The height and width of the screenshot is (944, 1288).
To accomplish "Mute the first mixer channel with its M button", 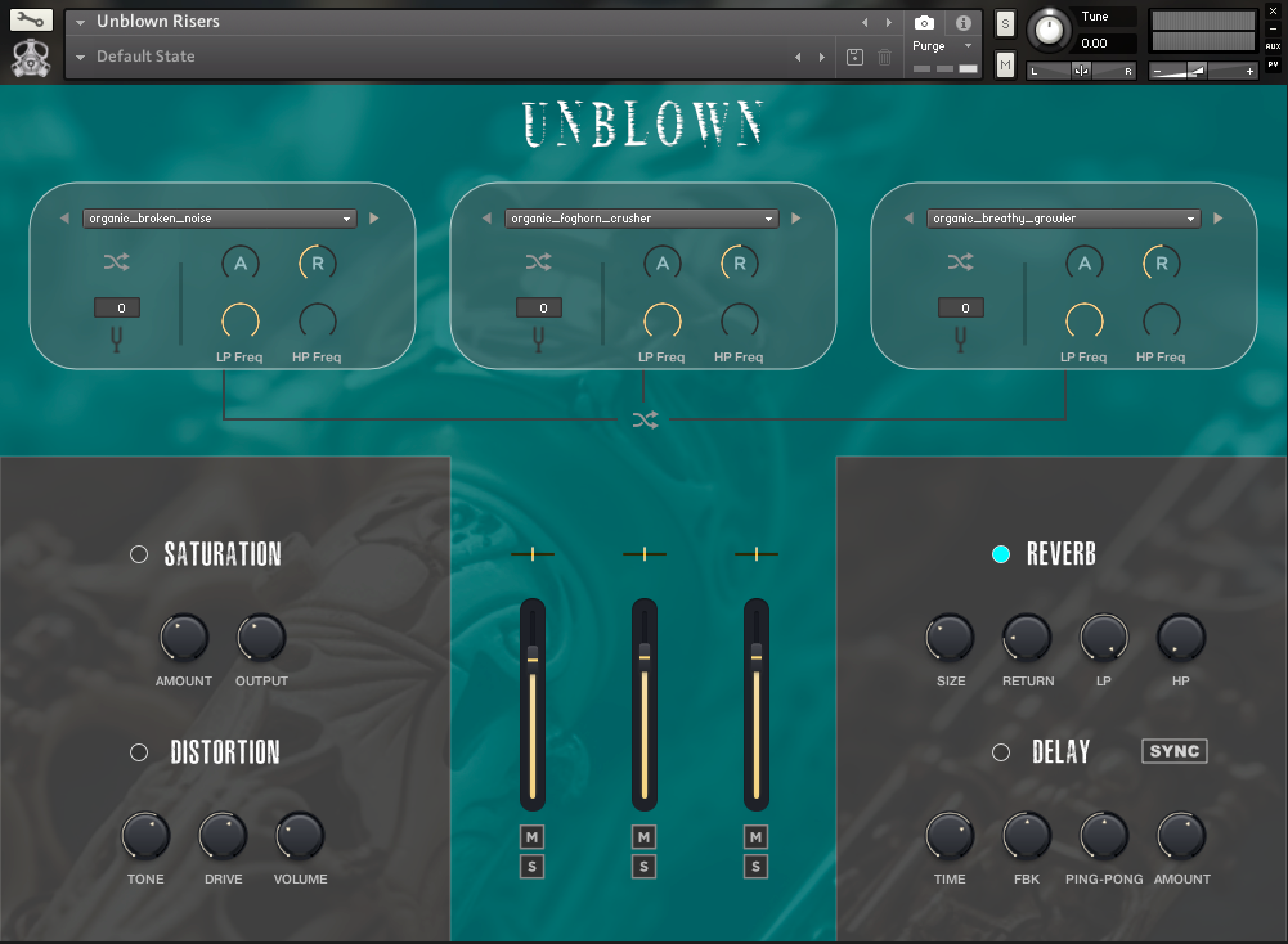I will pyautogui.click(x=531, y=837).
